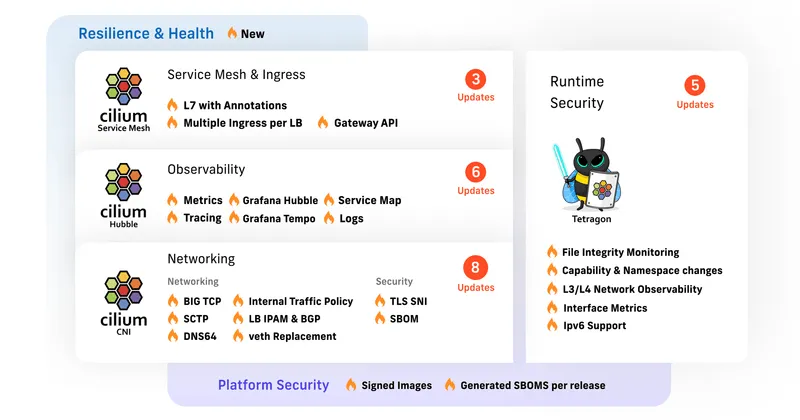
Task: Click flame icon next to Grafana Hubble
Action: pos(234,200)
